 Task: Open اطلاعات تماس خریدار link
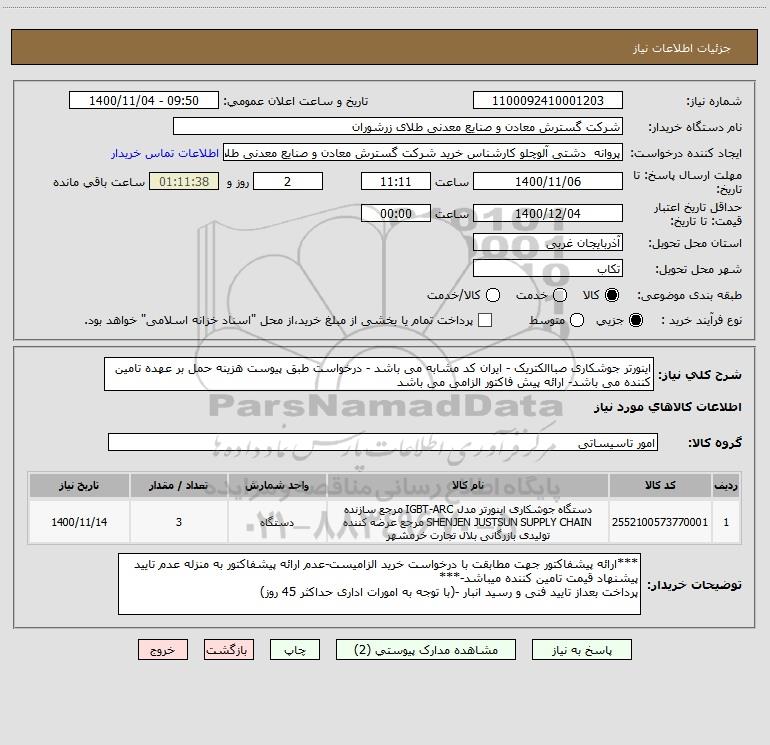click(165, 153)
